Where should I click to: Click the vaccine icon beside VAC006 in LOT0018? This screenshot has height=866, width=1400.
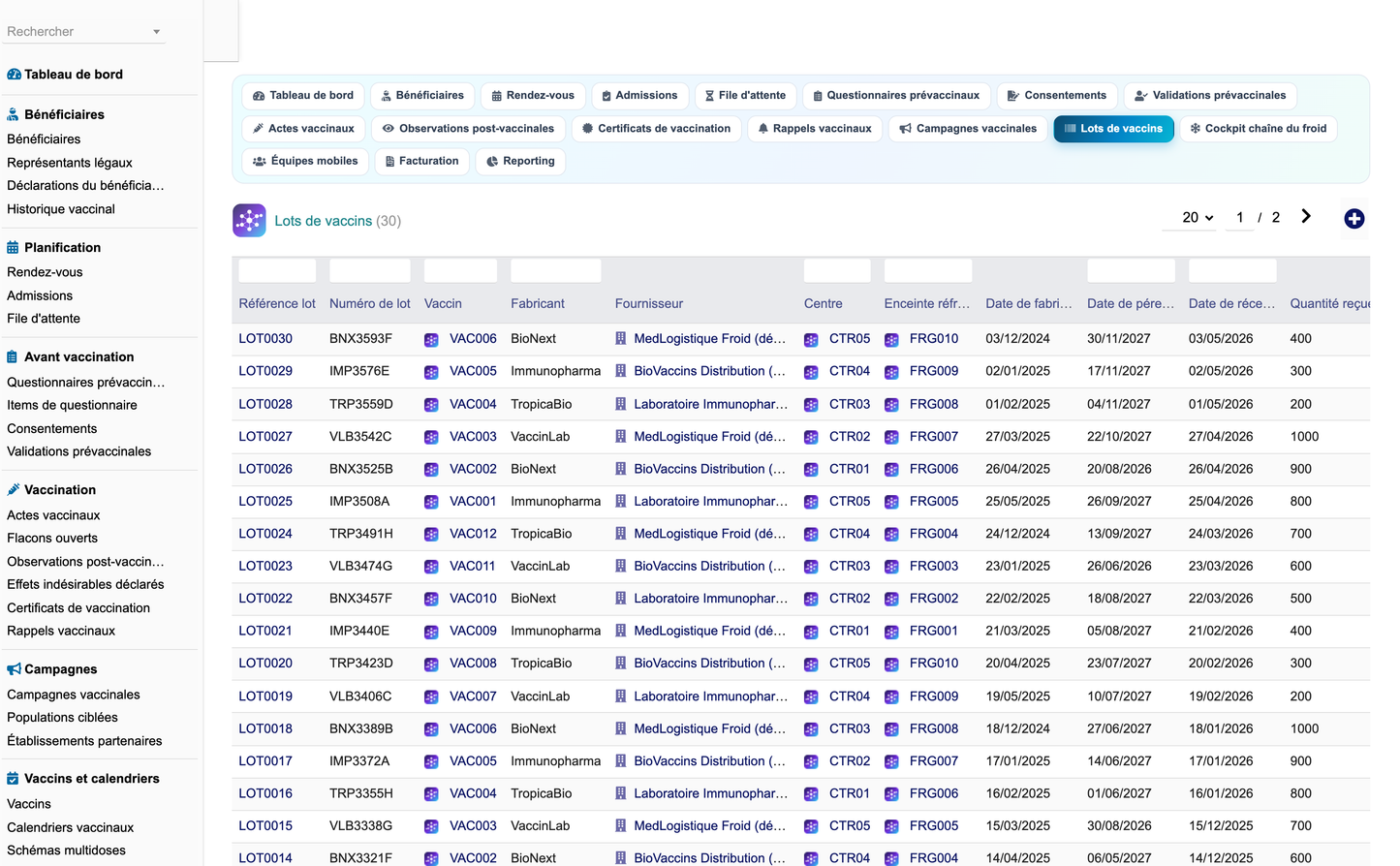coord(431,729)
